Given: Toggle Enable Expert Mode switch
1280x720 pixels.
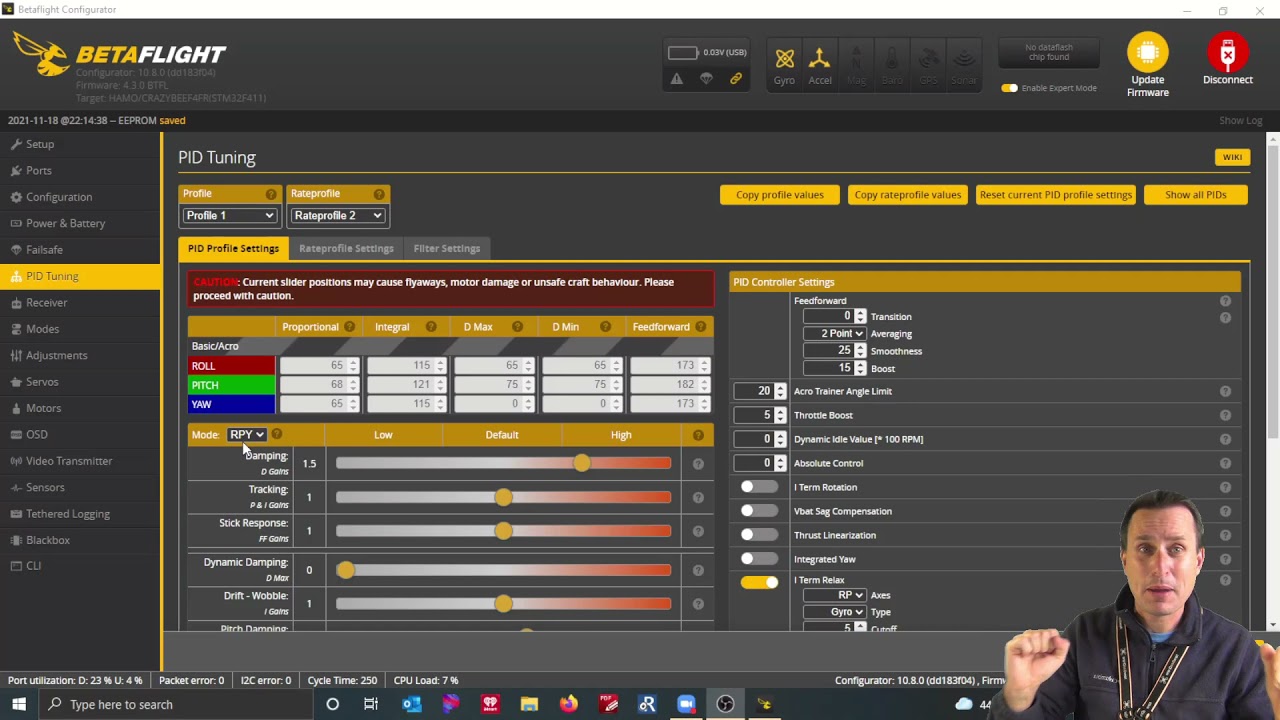Looking at the screenshot, I should (x=1009, y=88).
